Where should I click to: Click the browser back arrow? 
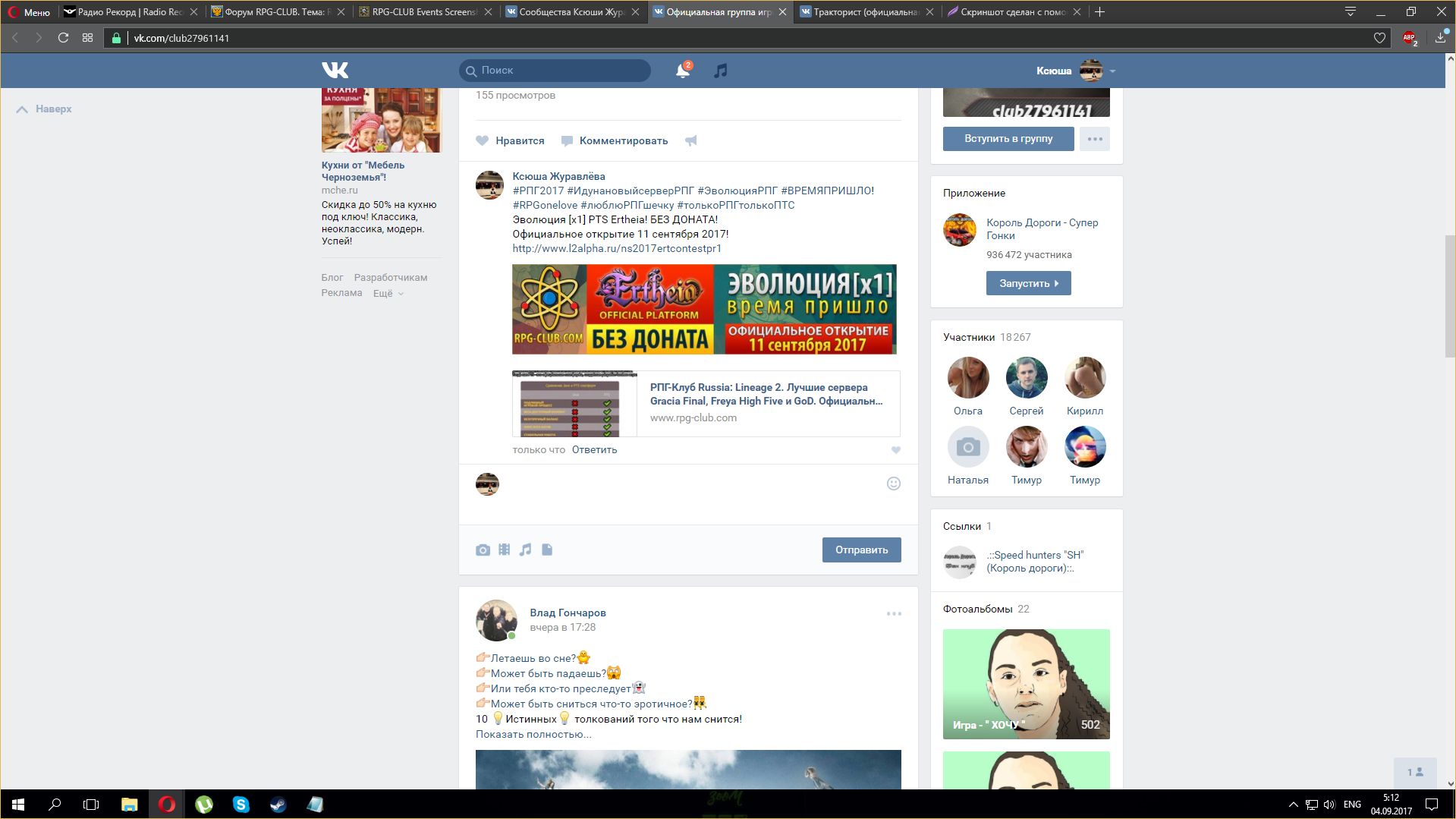coord(14,38)
